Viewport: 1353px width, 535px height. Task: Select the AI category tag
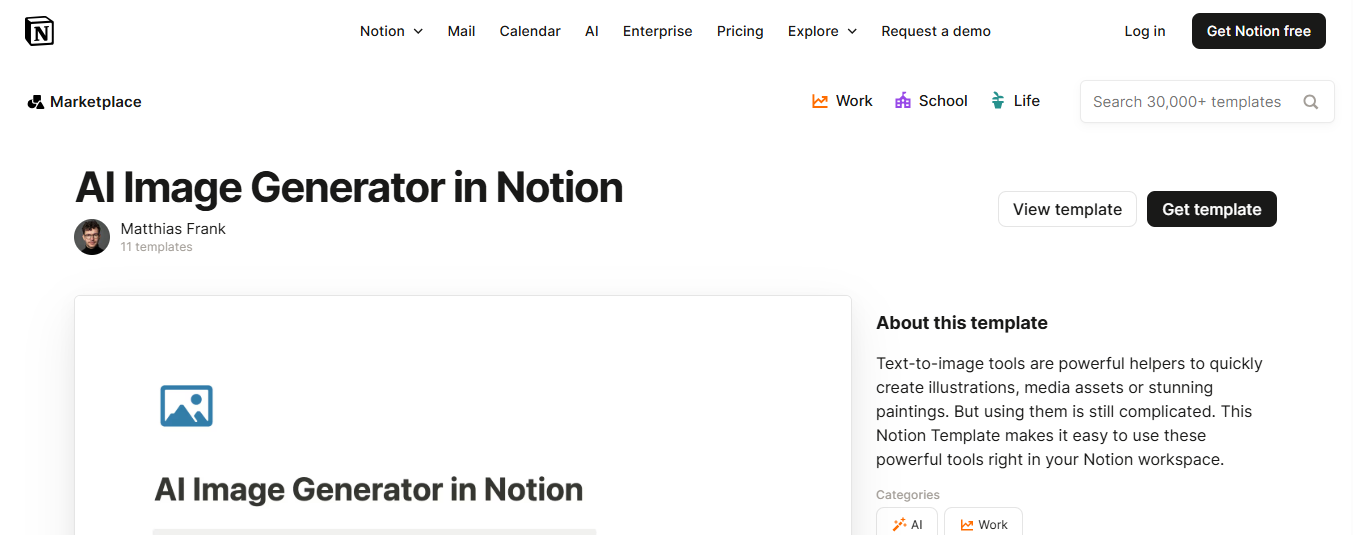pyautogui.click(x=907, y=524)
